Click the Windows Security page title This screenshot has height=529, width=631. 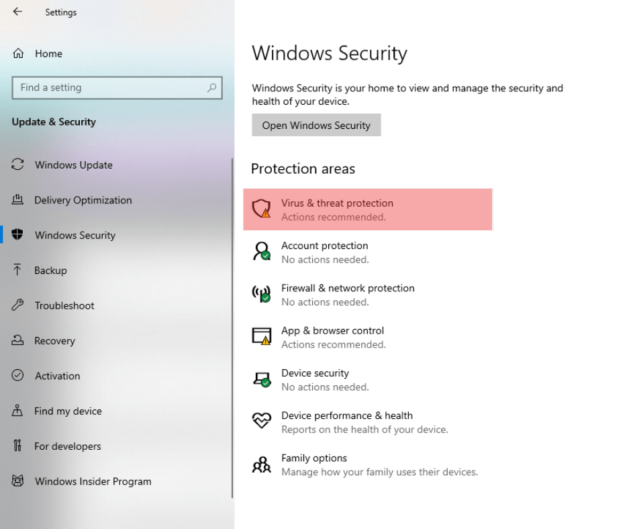tap(330, 53)
